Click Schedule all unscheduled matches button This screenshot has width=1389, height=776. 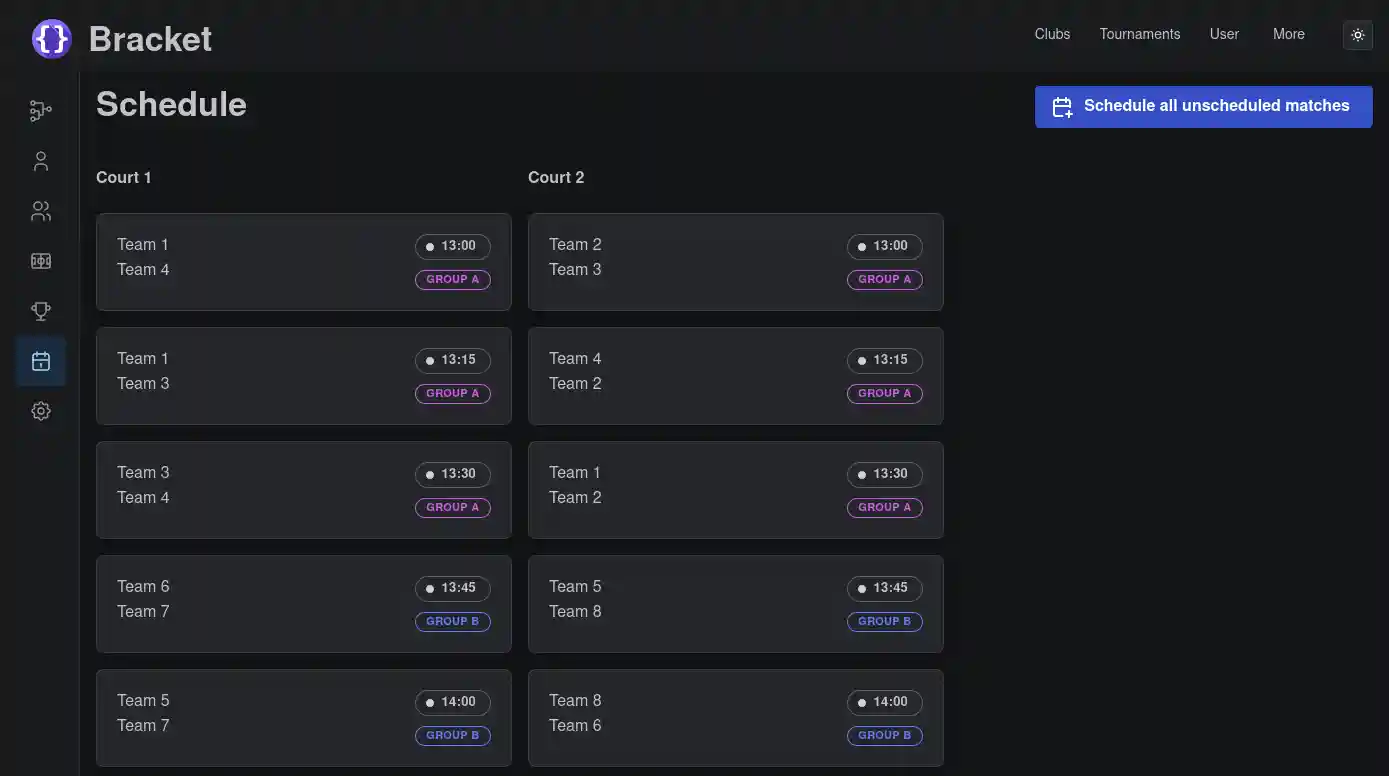point(1203,106)
